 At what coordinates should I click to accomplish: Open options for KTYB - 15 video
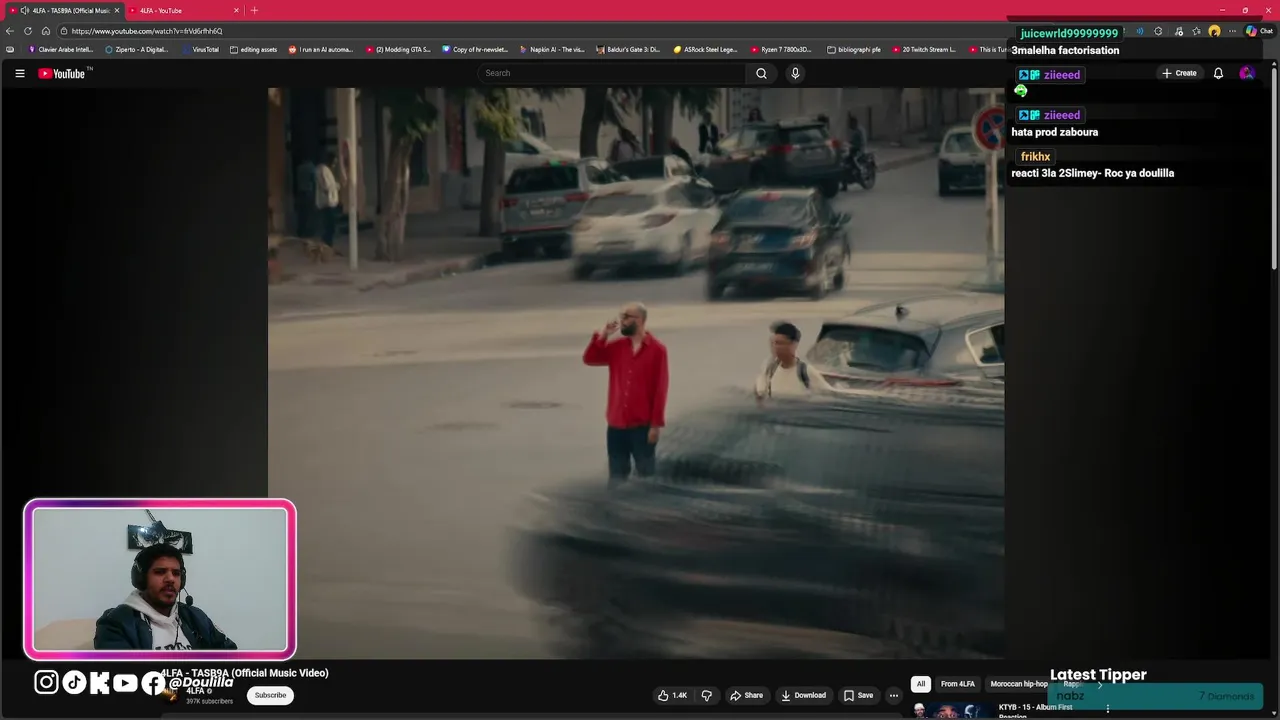(1107, 708)
